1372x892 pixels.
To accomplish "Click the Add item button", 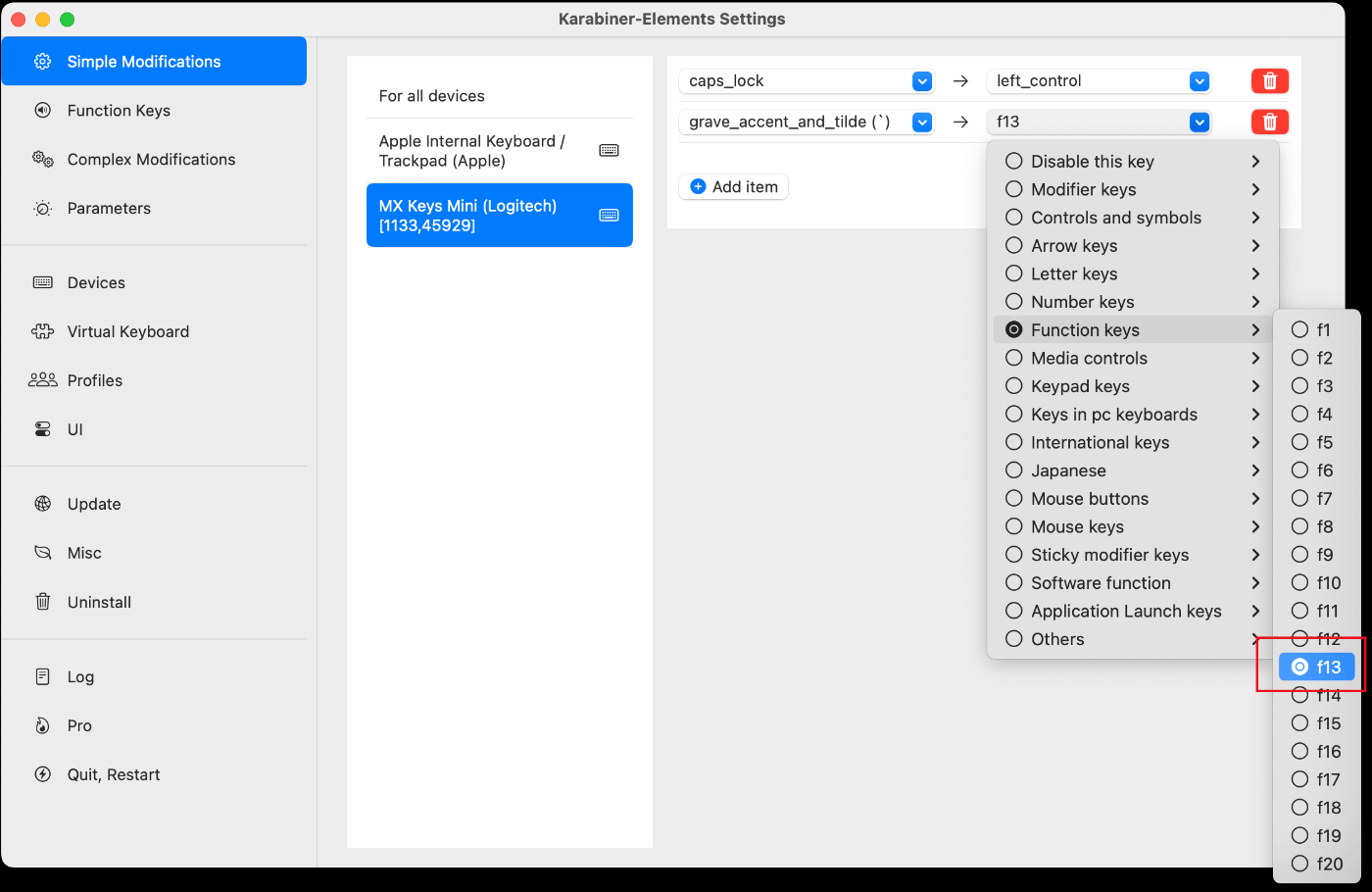I will pos(734,186).
